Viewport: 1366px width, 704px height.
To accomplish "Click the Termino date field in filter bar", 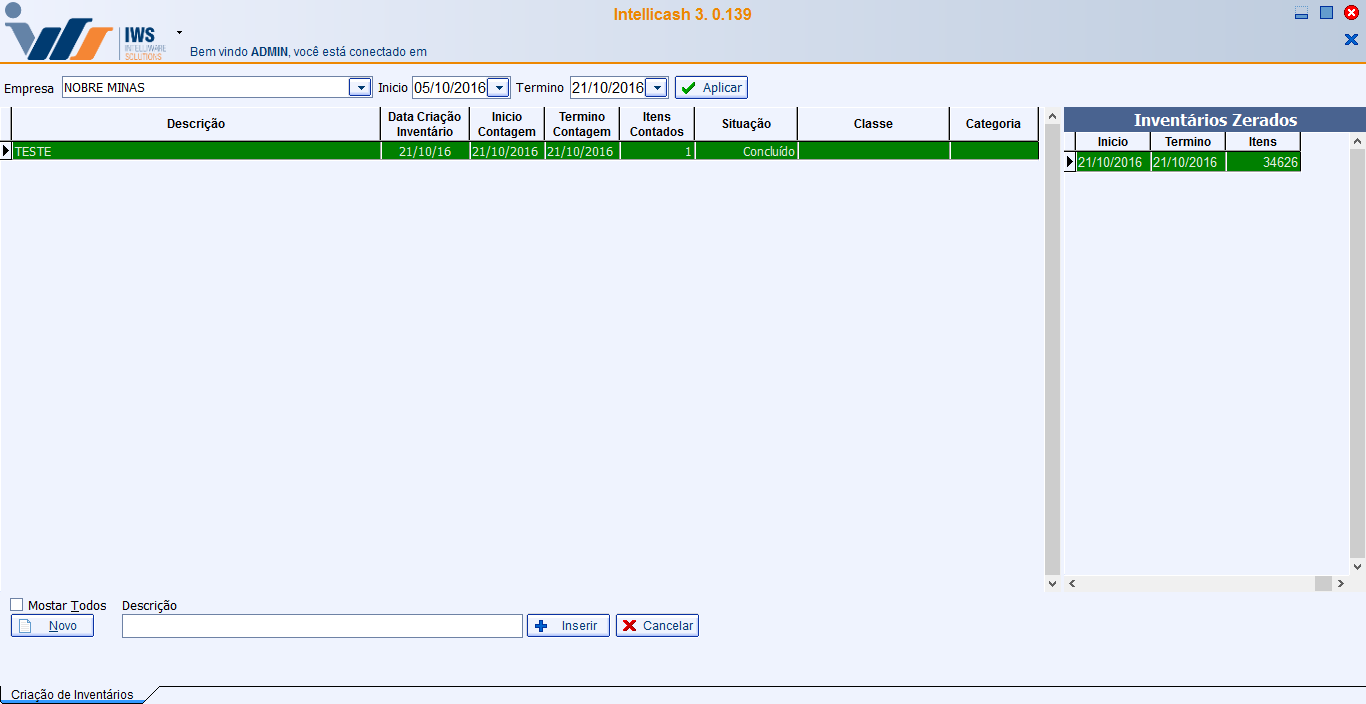I will (608, 88).
